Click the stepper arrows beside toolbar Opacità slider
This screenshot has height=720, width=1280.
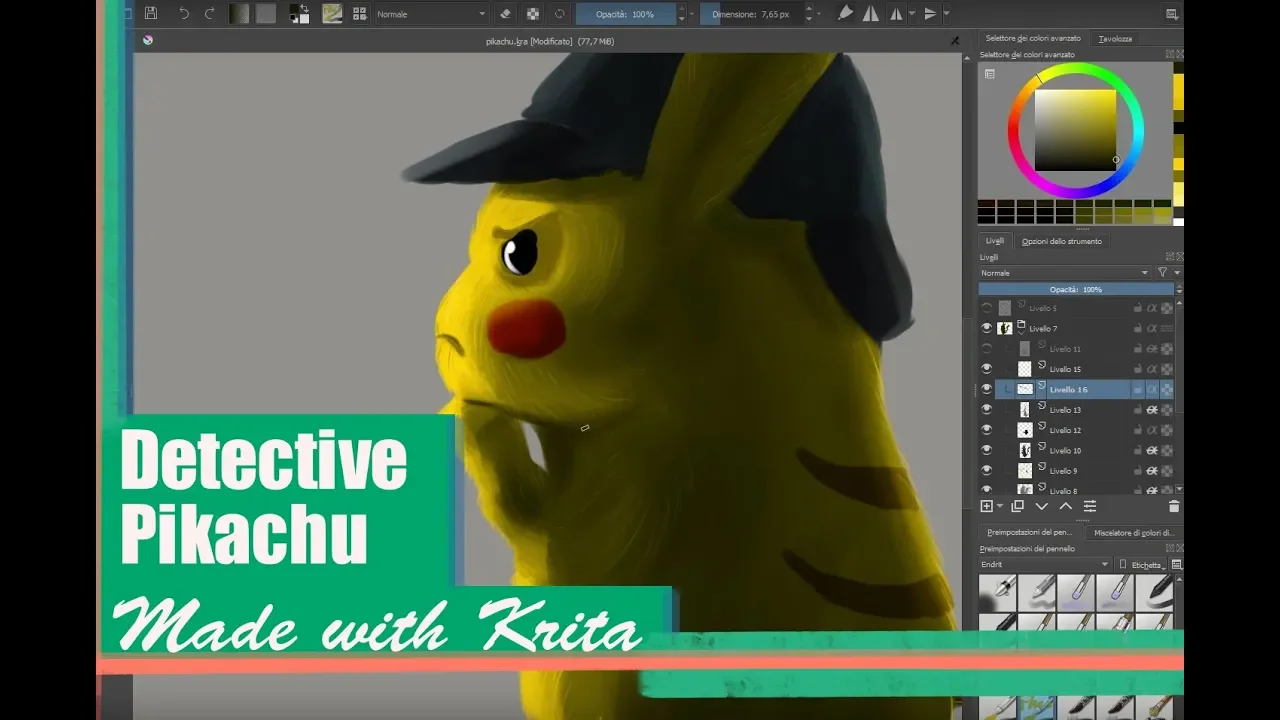tap(682, 14)
